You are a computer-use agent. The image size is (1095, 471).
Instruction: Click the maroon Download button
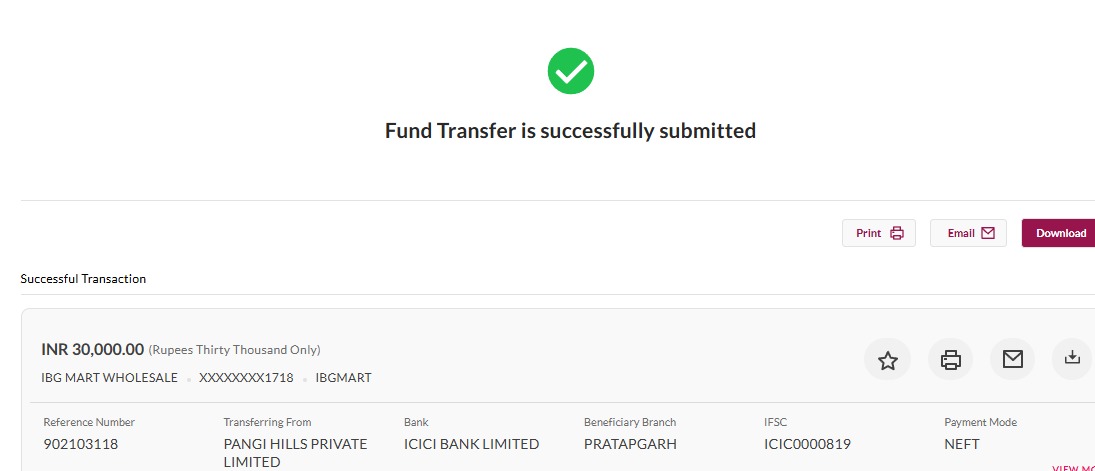pos(1059,233)
